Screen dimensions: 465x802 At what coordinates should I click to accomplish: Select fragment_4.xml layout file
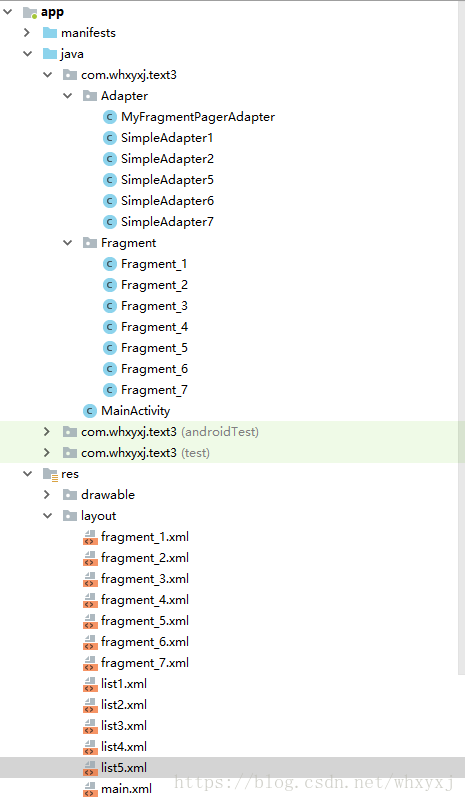[145, 599]
